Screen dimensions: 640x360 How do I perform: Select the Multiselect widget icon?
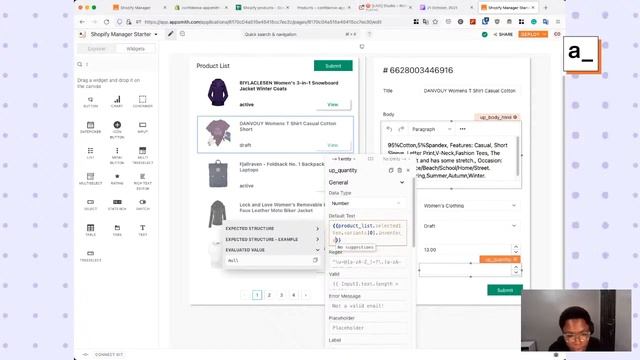click(x=91, y=176)
